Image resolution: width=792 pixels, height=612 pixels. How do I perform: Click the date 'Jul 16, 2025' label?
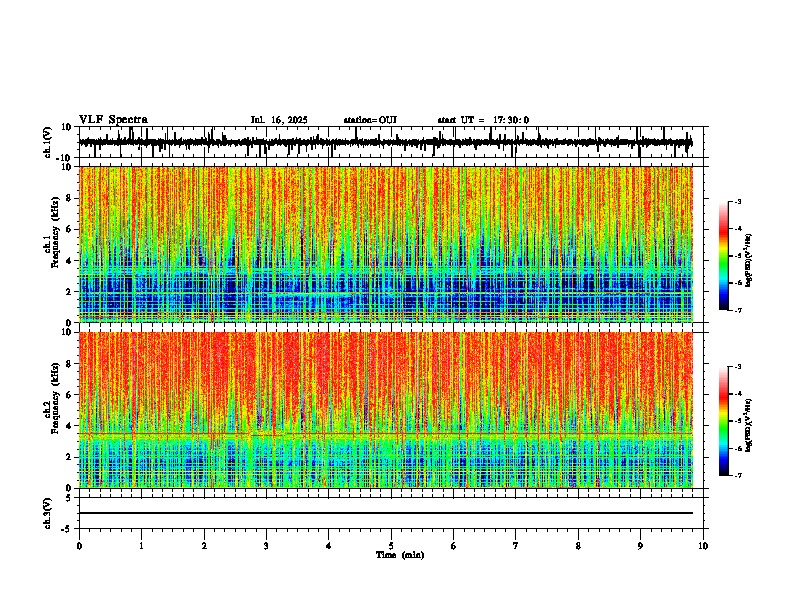[279, 120]
